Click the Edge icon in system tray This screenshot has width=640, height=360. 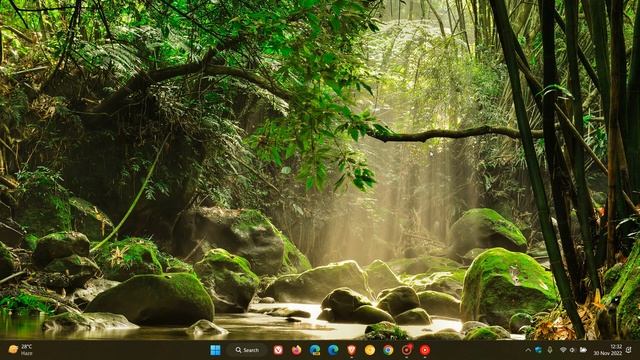[538, 350]
